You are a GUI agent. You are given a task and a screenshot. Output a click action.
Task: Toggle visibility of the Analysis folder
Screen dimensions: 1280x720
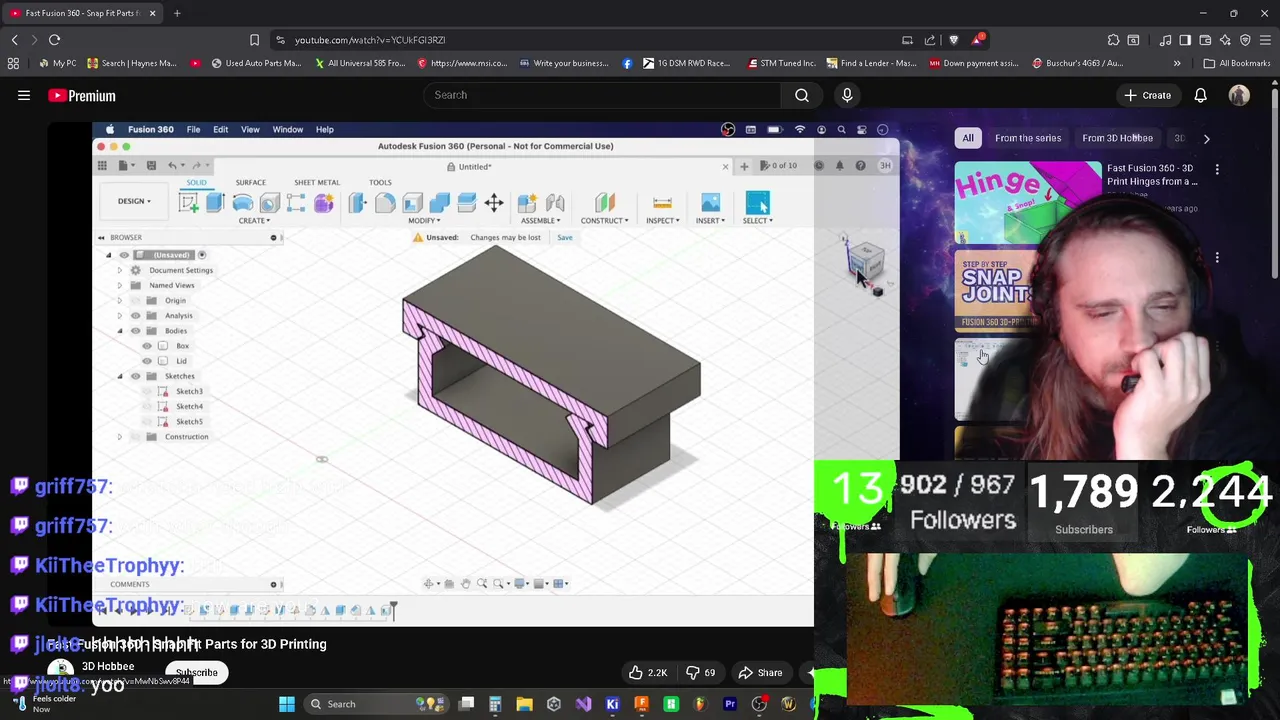click(x=136, y=315)
